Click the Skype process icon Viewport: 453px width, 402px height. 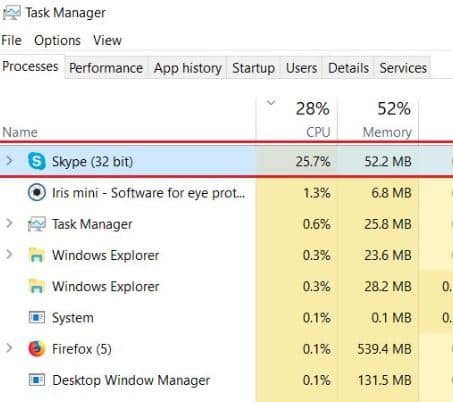pyautogui.click(x=37, y=161)
